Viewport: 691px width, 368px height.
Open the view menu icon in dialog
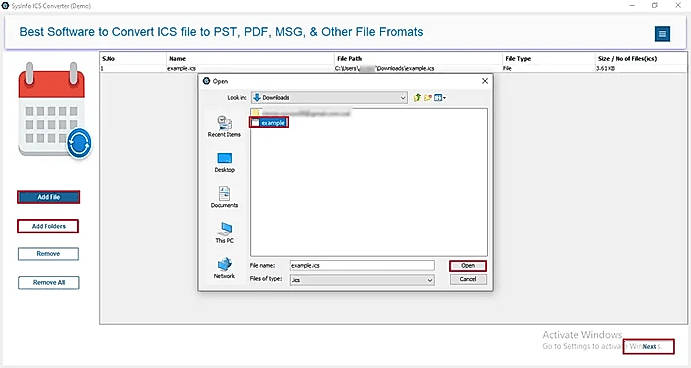click(439, 97)
